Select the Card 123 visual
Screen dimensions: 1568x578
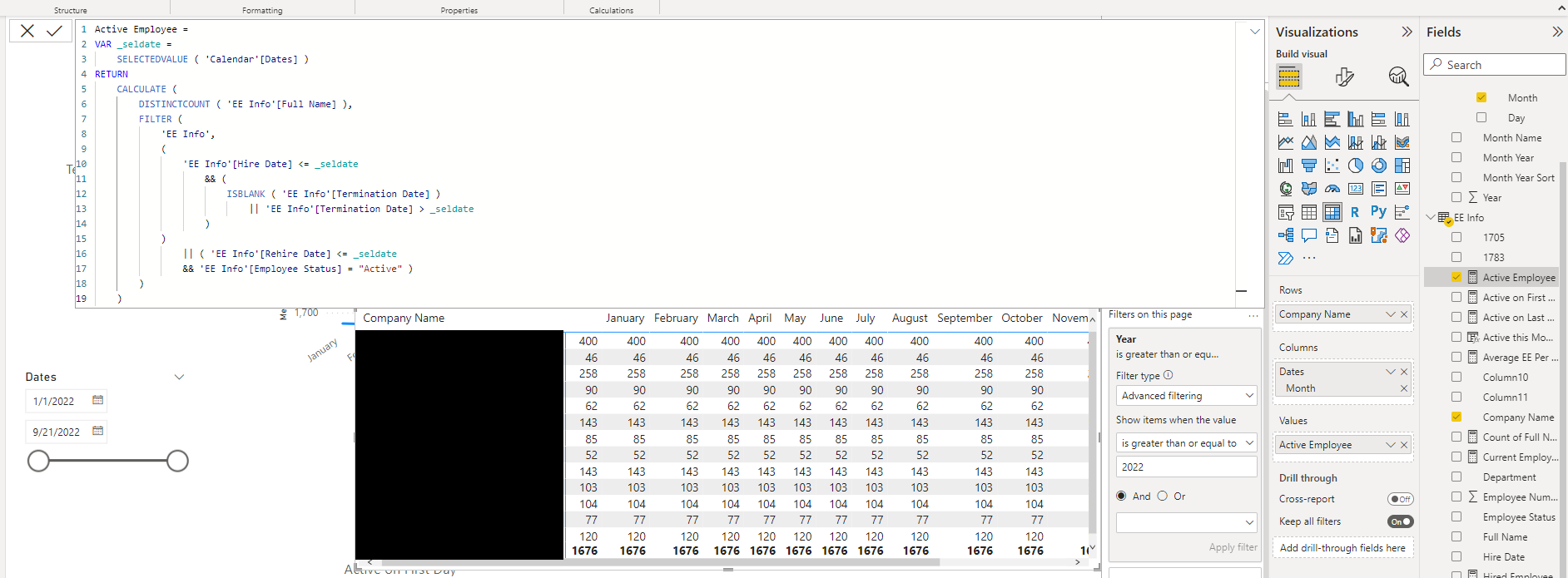(x=1356, y=189)
